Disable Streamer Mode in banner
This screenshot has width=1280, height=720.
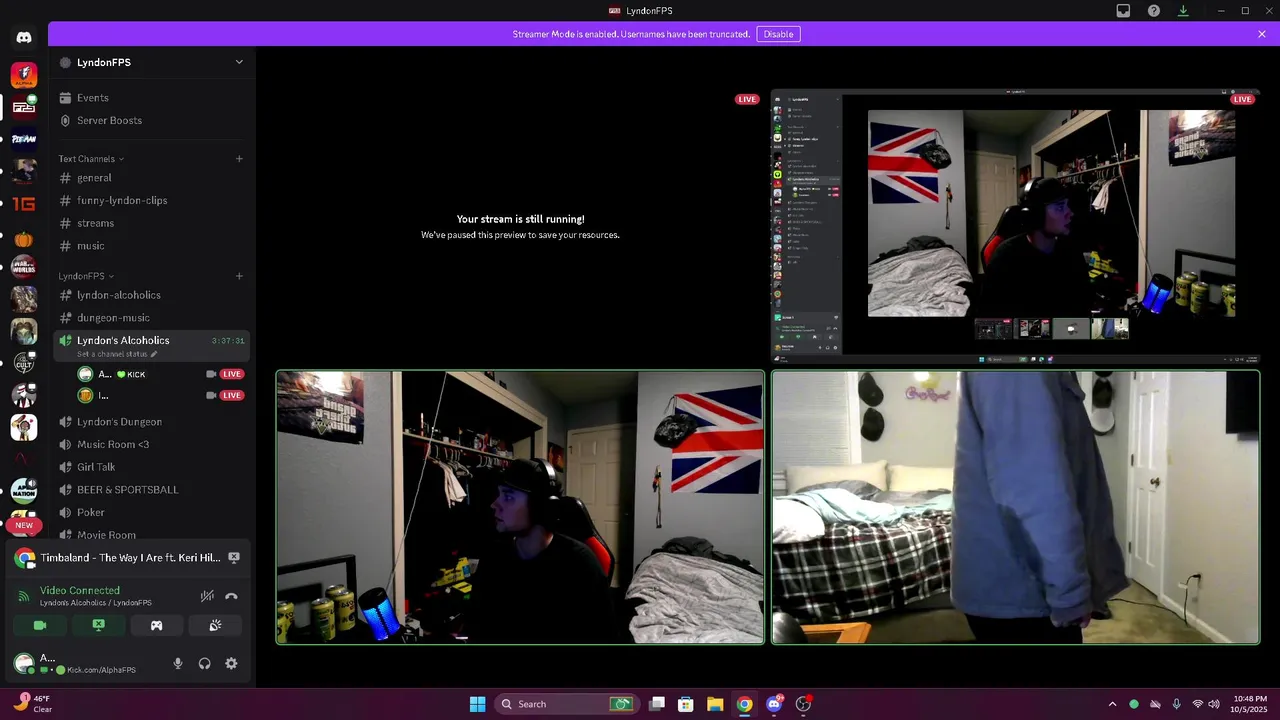point(778,34)
